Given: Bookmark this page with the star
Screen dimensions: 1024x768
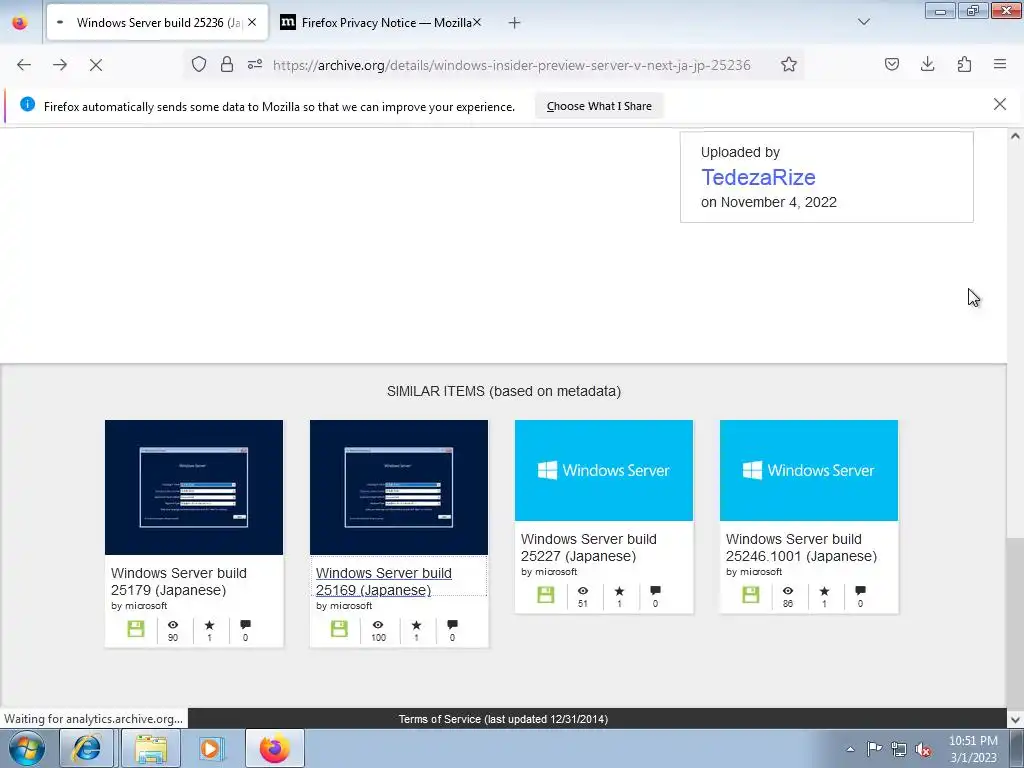Looking at the screenshot, I should coord(789,64).
